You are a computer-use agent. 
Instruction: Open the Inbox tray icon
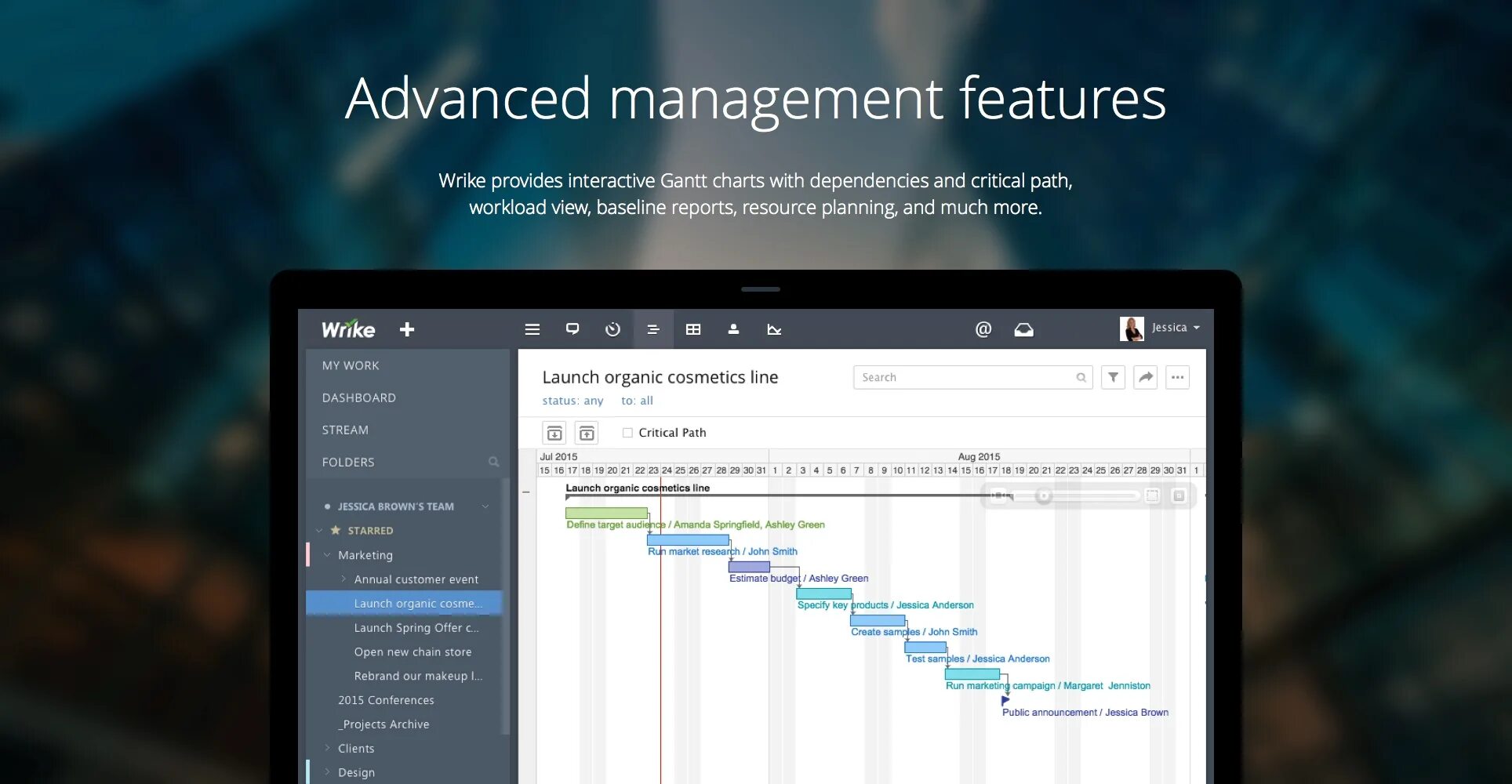pos(1023,329)
